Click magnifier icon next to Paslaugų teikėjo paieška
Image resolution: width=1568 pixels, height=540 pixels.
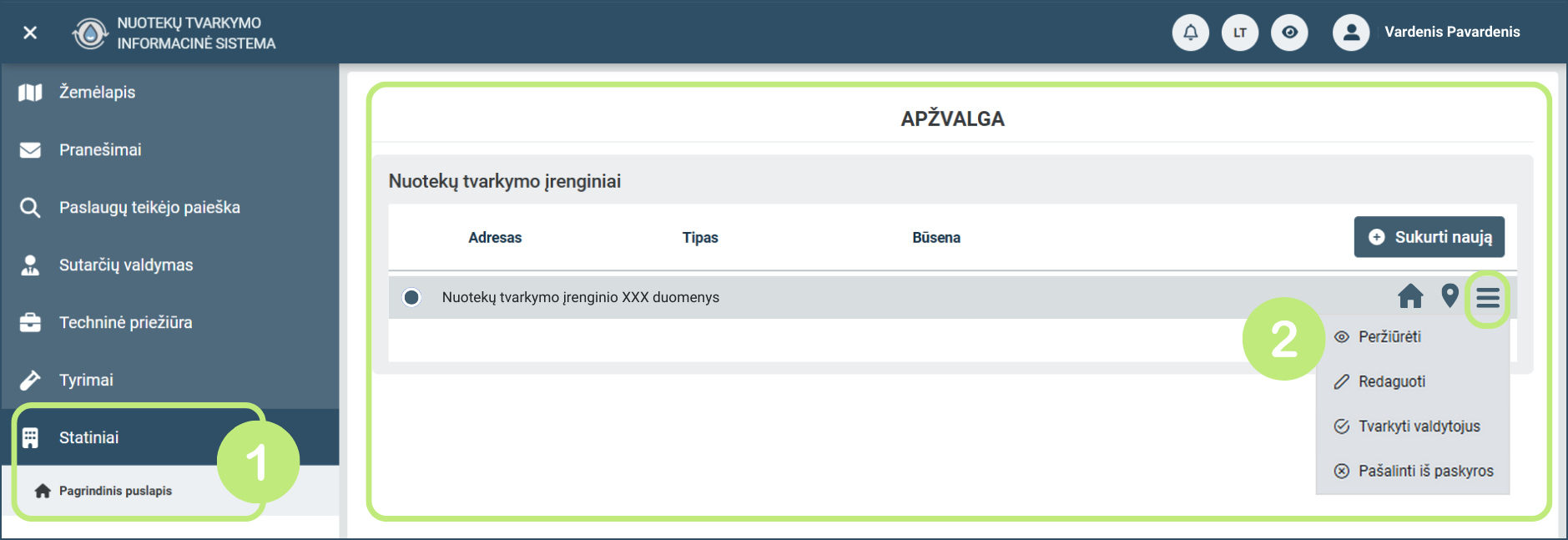tap(30, 208)
